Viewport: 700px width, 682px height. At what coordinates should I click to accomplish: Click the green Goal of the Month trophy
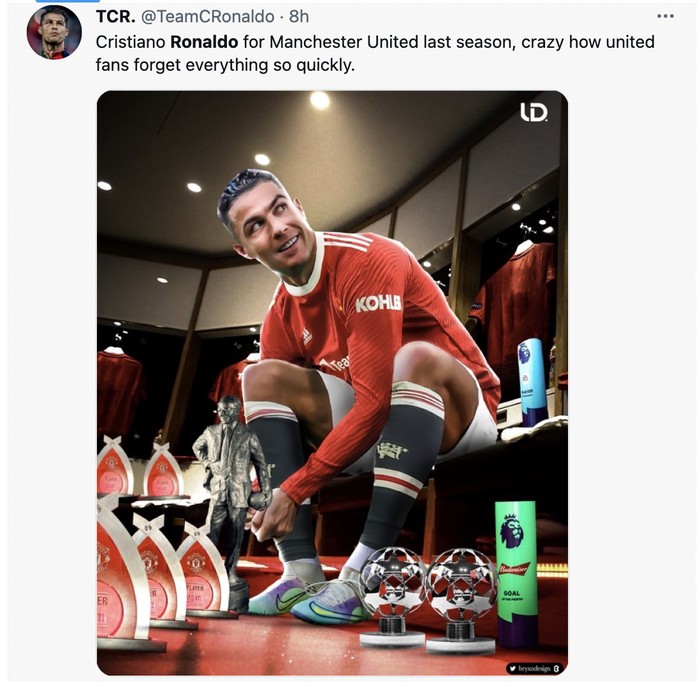(x=516, y=574)
